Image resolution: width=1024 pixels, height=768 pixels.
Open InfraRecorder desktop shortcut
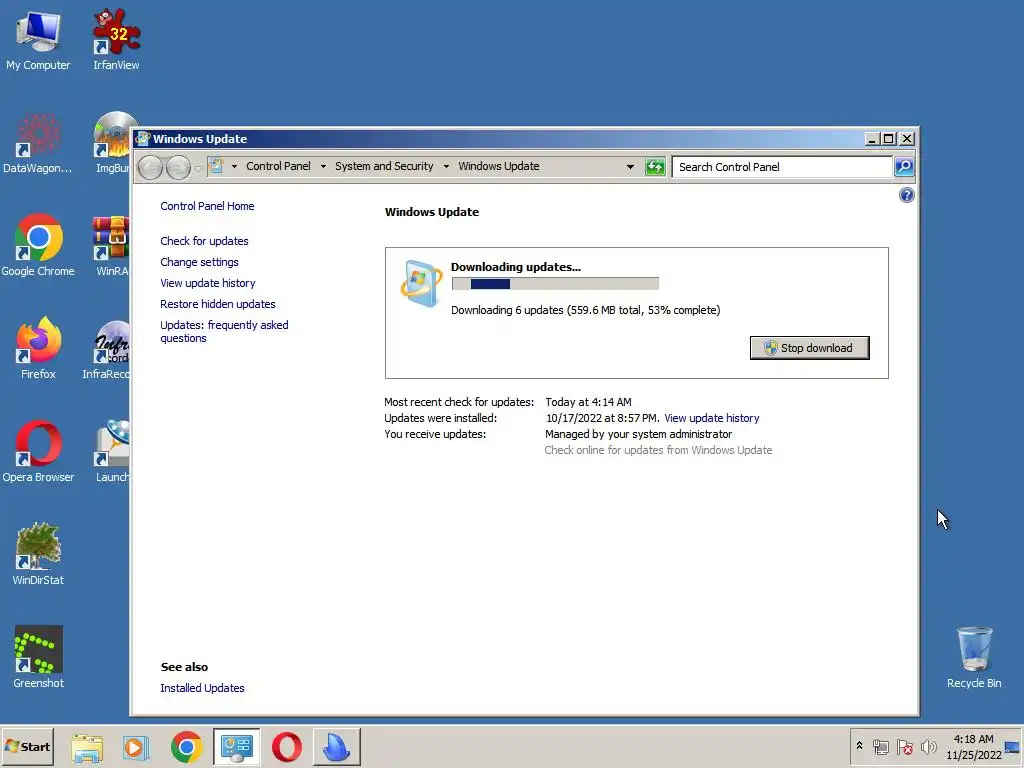coord(106,349)
